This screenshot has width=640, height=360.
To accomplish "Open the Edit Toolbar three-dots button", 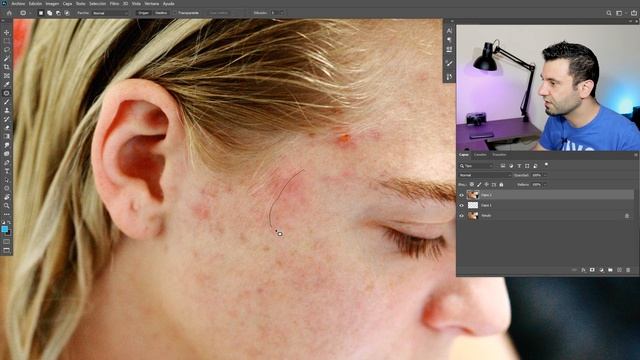I will (7, 214).
